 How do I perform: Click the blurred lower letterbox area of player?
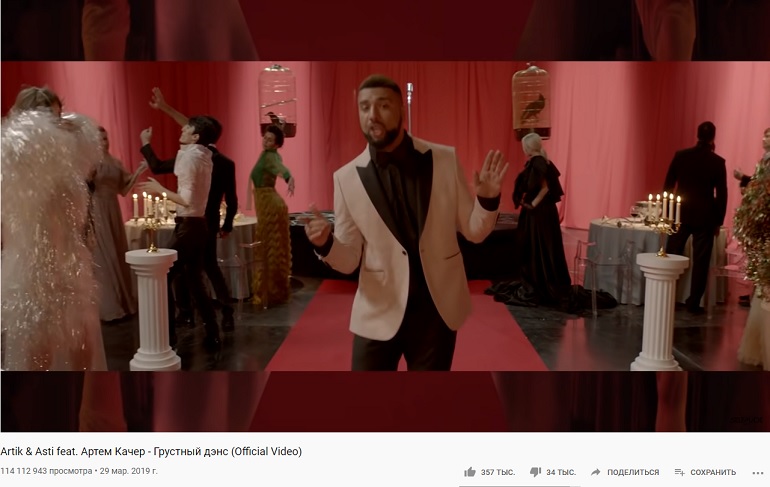[x=385, y=402]
